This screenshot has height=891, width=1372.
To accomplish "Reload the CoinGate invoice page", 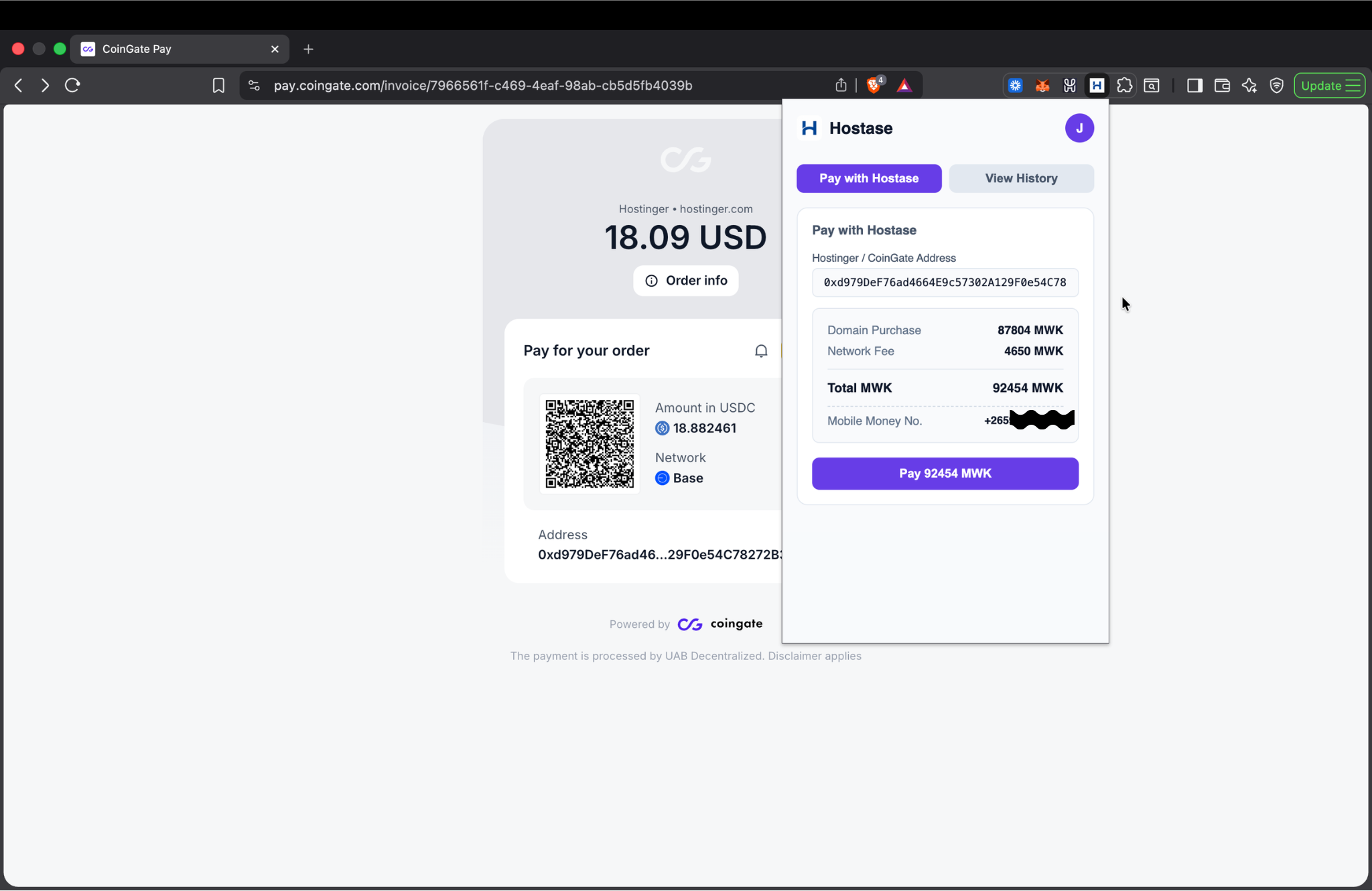I will coord(72,86).
